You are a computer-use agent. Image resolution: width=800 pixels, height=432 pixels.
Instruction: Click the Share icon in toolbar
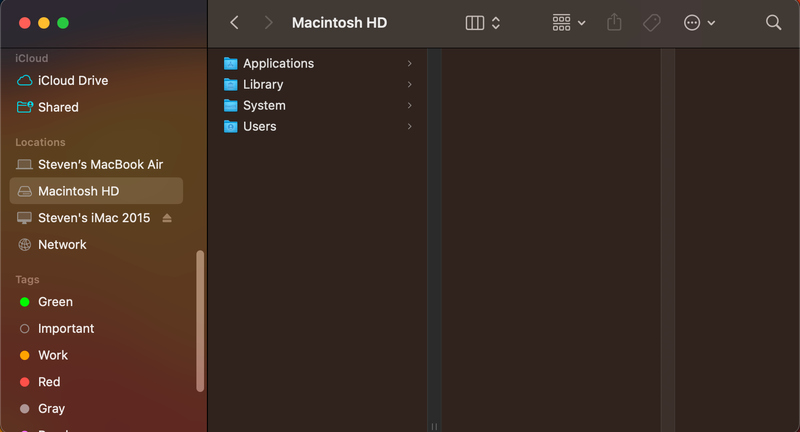[x=615, y=22]
